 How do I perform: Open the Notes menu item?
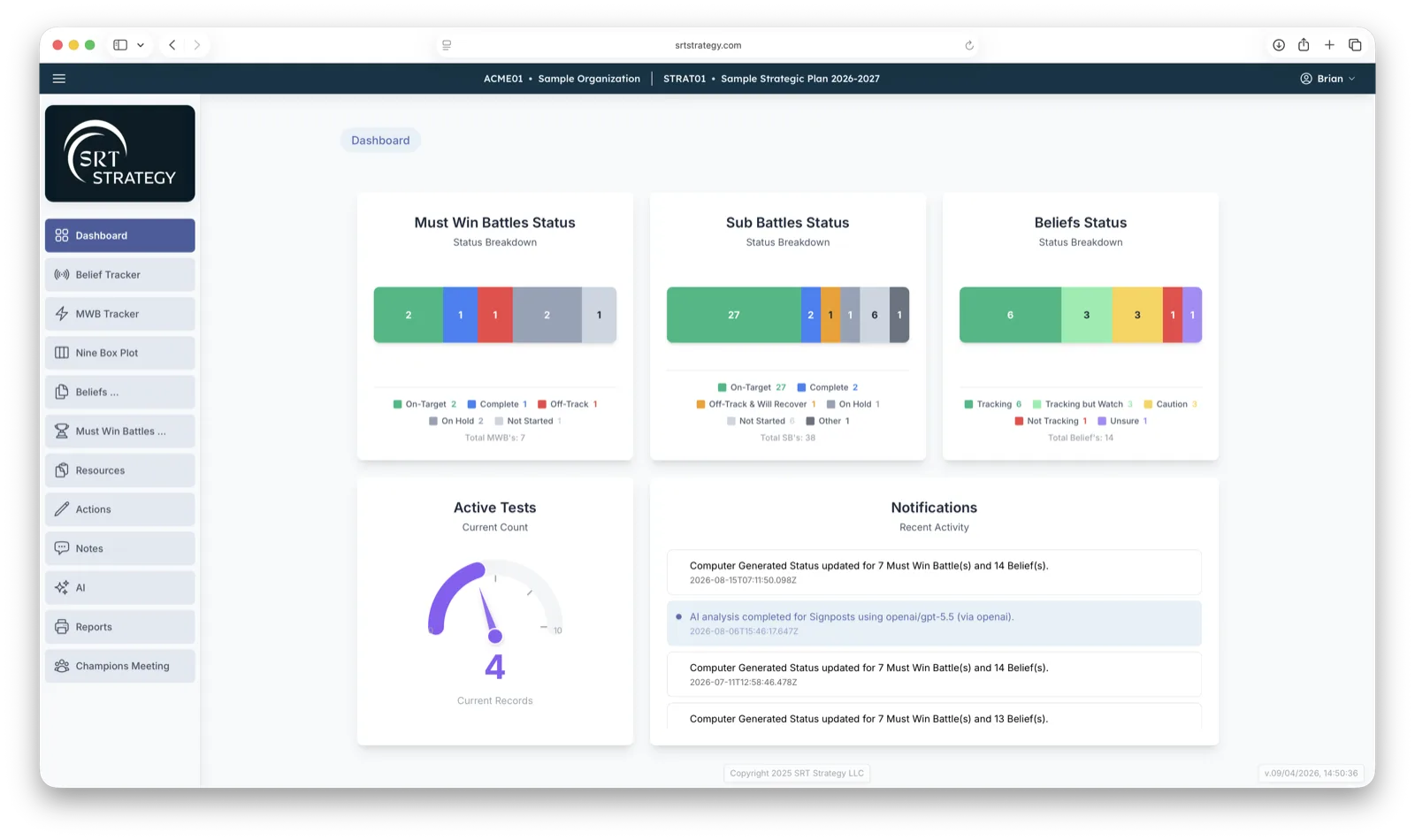(x=120, y=548)
